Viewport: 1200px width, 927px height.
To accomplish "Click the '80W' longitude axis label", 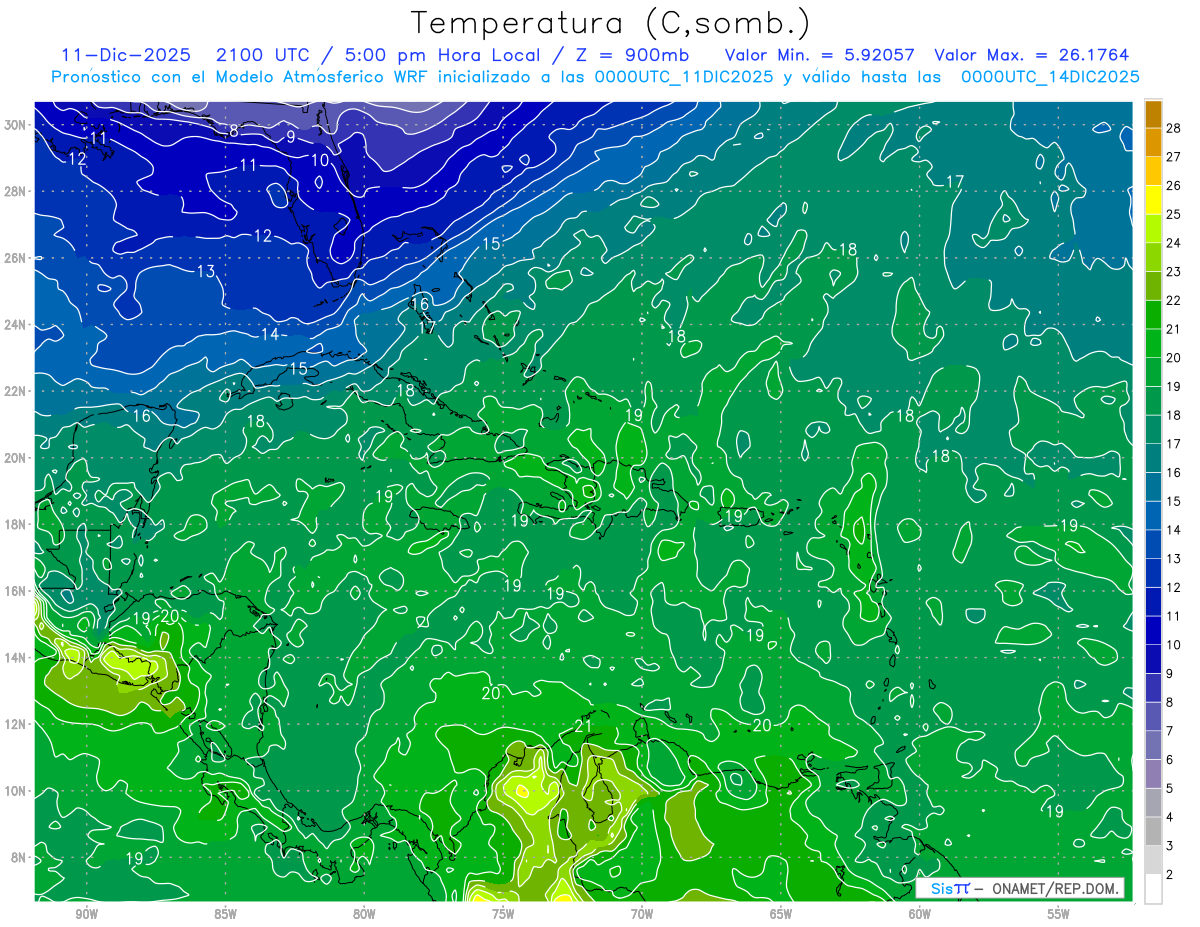I will 364,914.
